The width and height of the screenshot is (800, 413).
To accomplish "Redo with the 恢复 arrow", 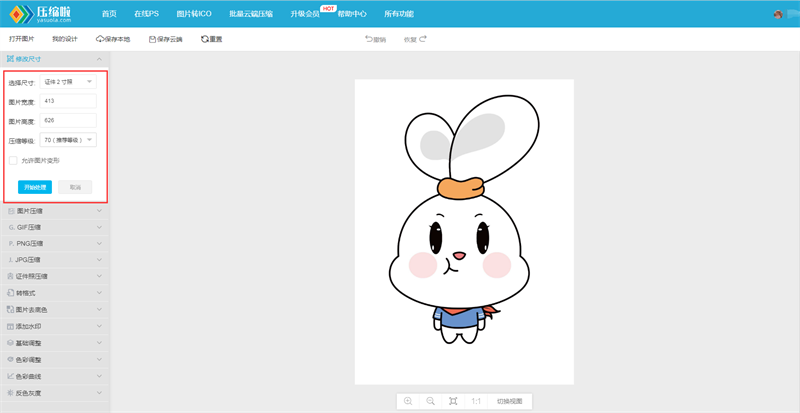I will click(x=423, y=39).
